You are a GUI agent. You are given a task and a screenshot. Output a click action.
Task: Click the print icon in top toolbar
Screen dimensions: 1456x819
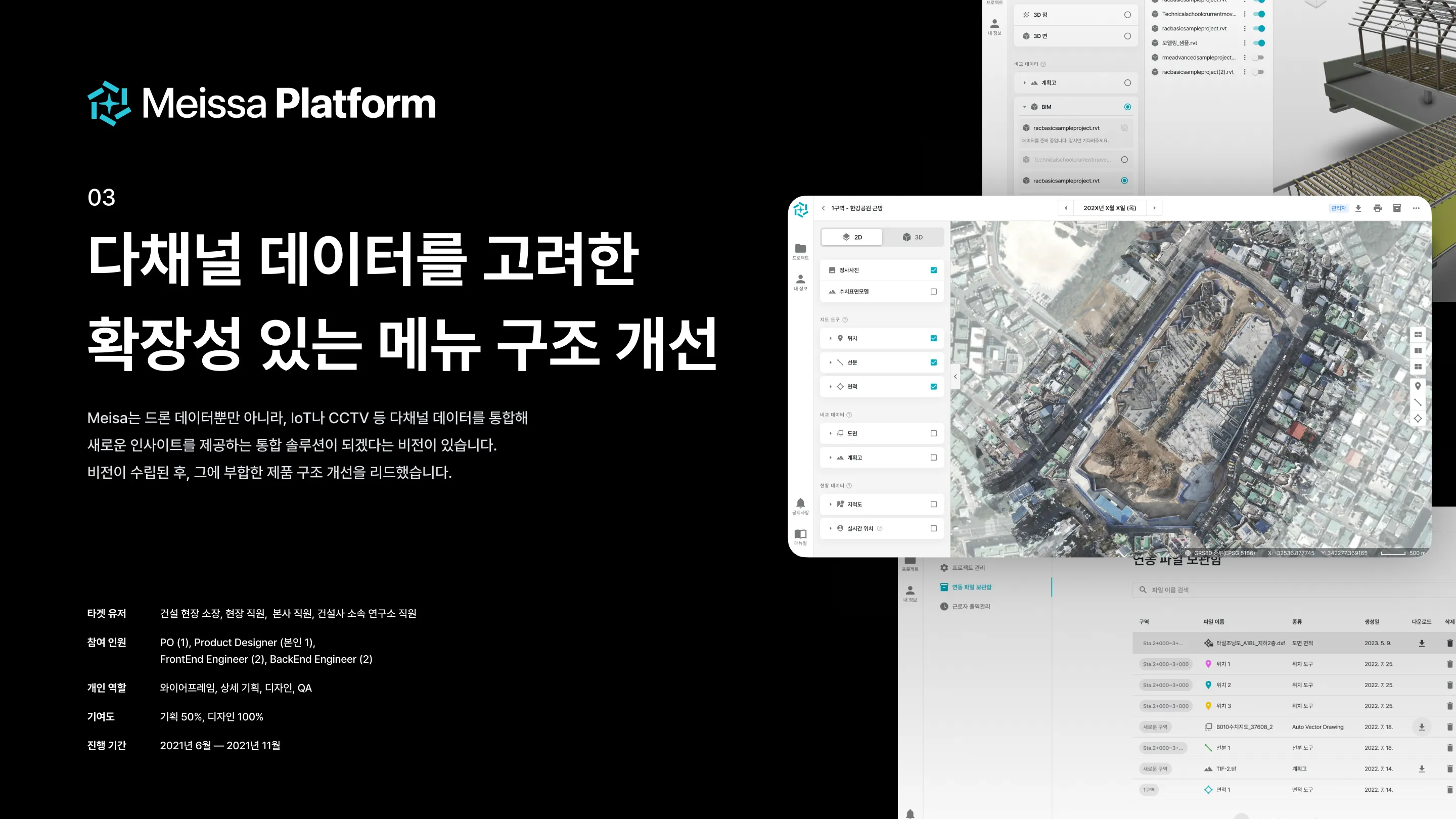(x=1378, y=208)
